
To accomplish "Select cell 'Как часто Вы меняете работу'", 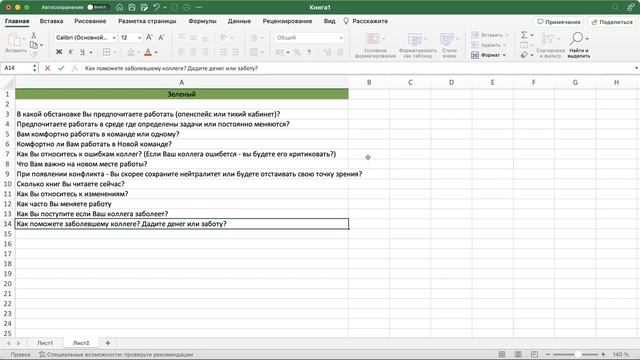I will (x=182, y=204).
